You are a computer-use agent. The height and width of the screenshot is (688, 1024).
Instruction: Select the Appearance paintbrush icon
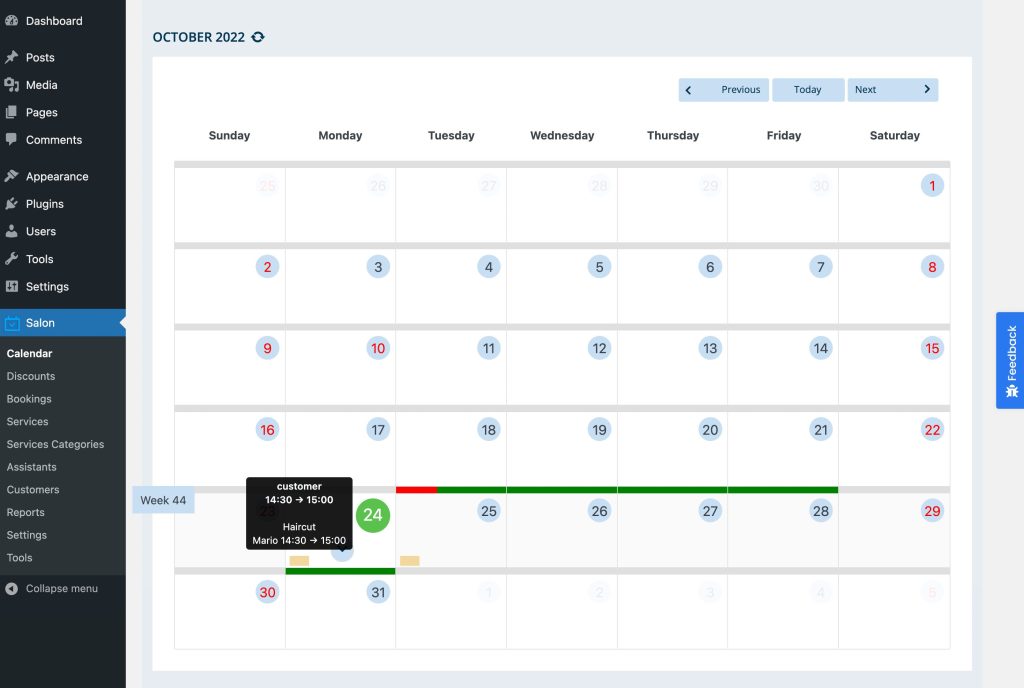12,176
